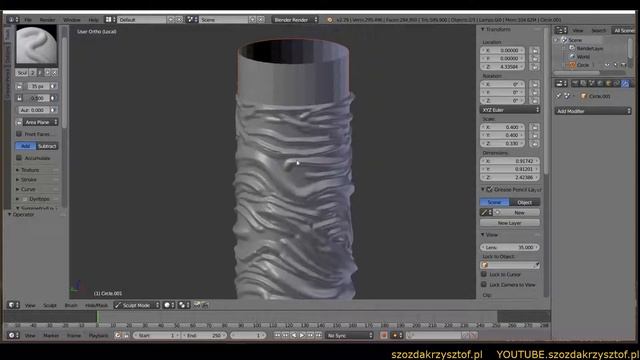This screenshot has width=640, height=360.
Task: Open the File menu
Action: 28,20
